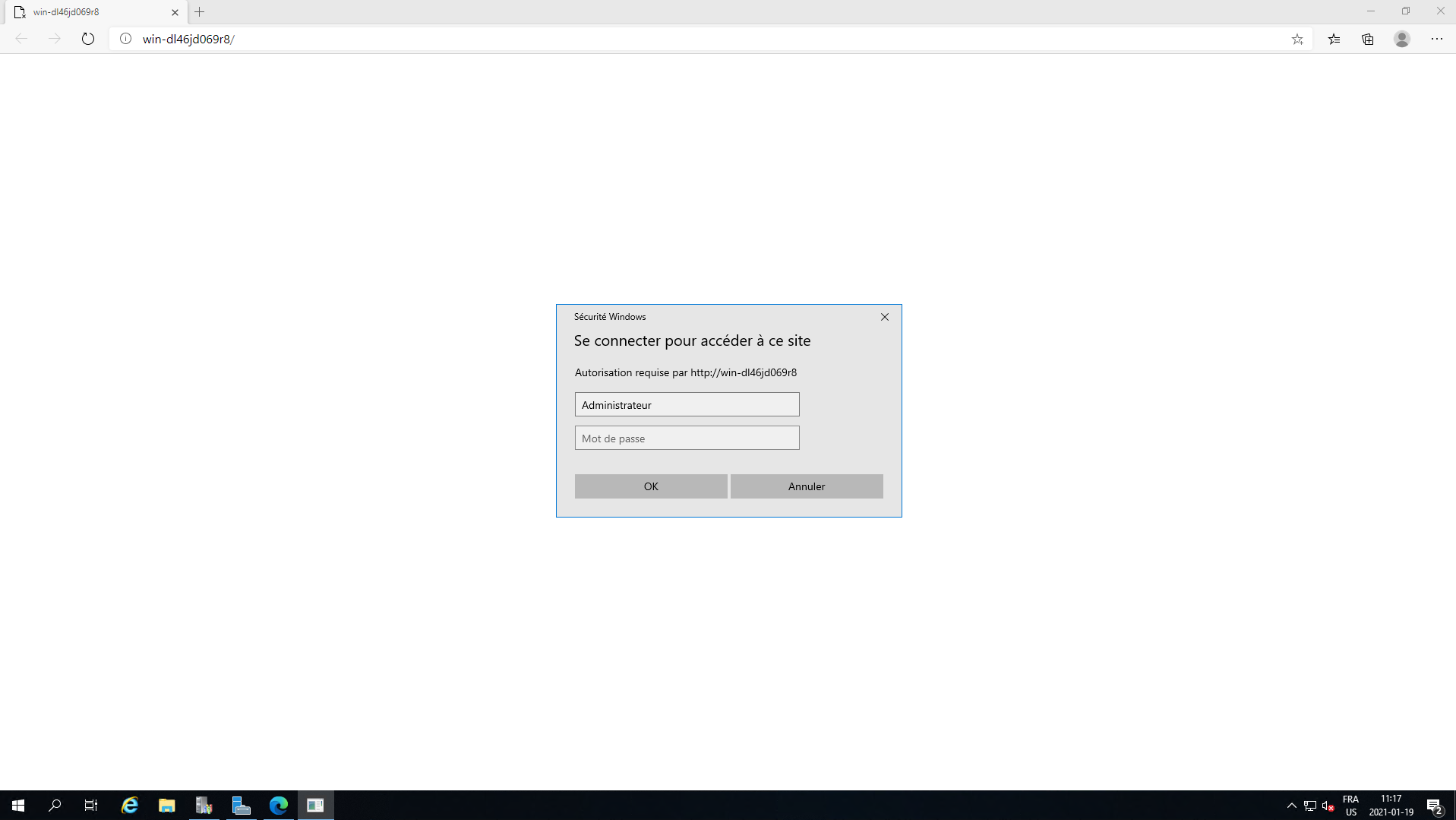Open File Explorer from taskbar
This screenshot has height=820, width=1456.
click(167, 806)
